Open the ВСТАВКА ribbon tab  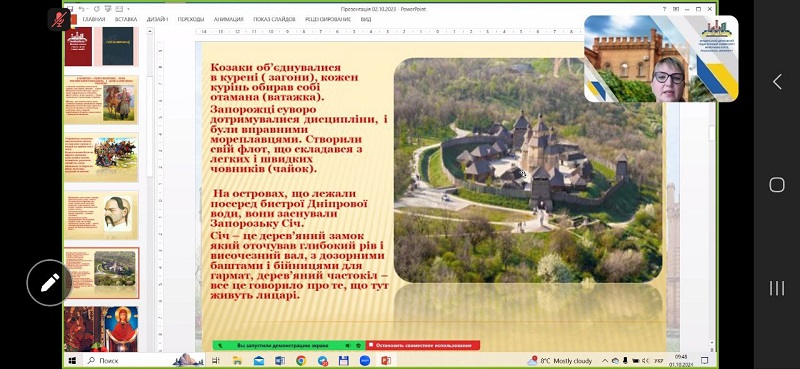[x=126, y=19]
